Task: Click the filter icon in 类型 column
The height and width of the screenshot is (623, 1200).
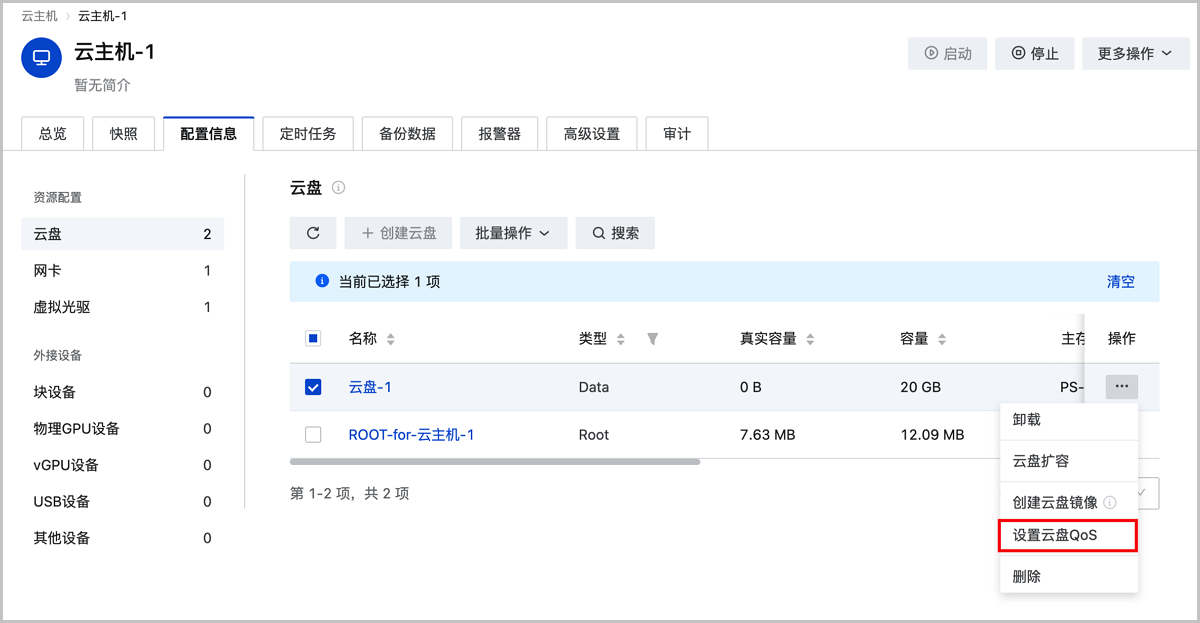Action: click(x=652, y=339)
